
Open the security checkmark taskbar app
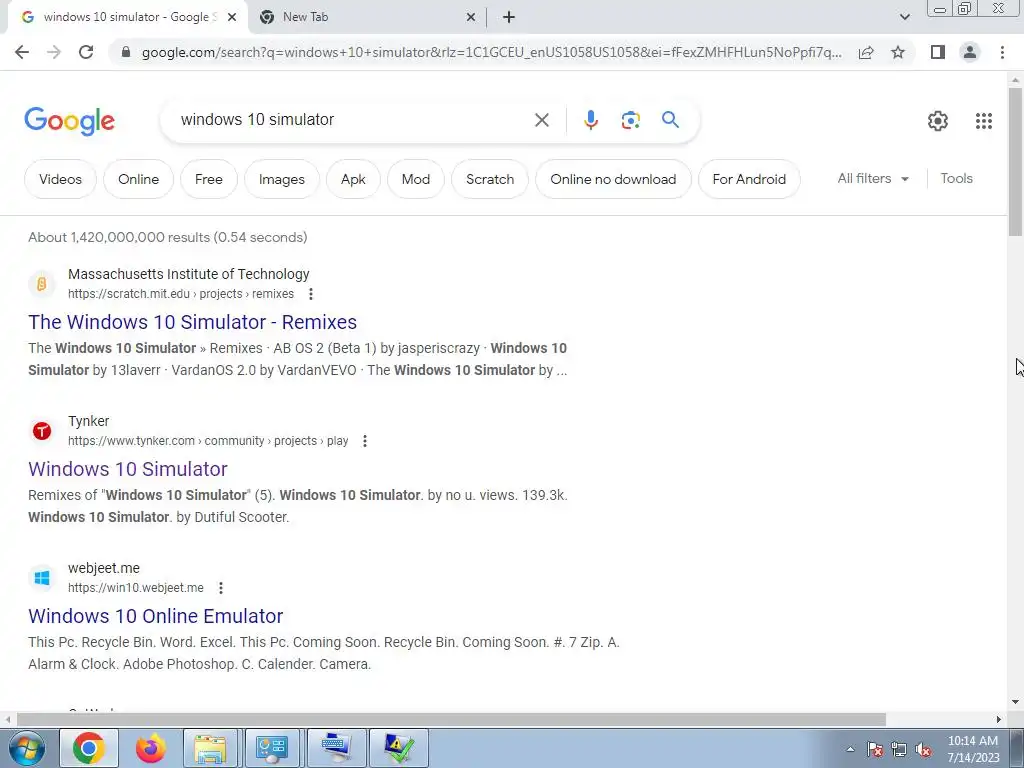pos(399,748)
